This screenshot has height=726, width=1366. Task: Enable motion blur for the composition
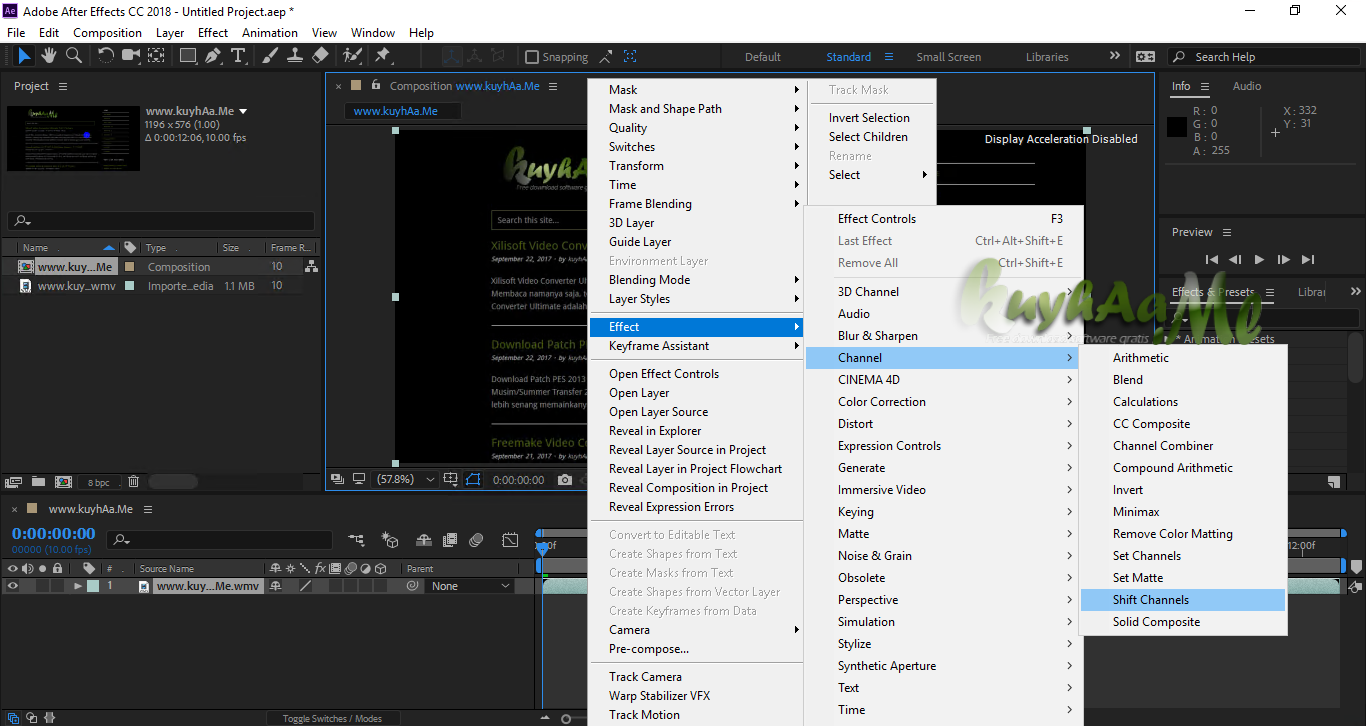click(477, 540)
